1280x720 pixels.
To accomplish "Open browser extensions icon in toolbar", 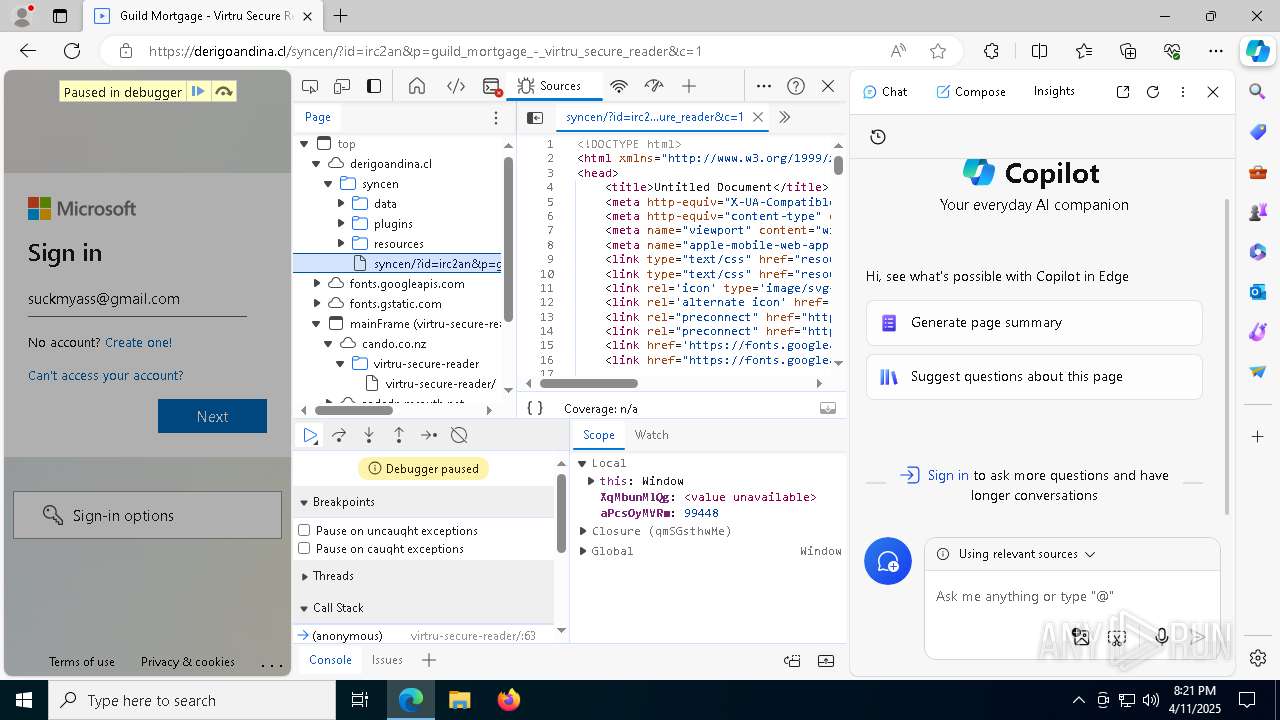I will tap(991, 51).
